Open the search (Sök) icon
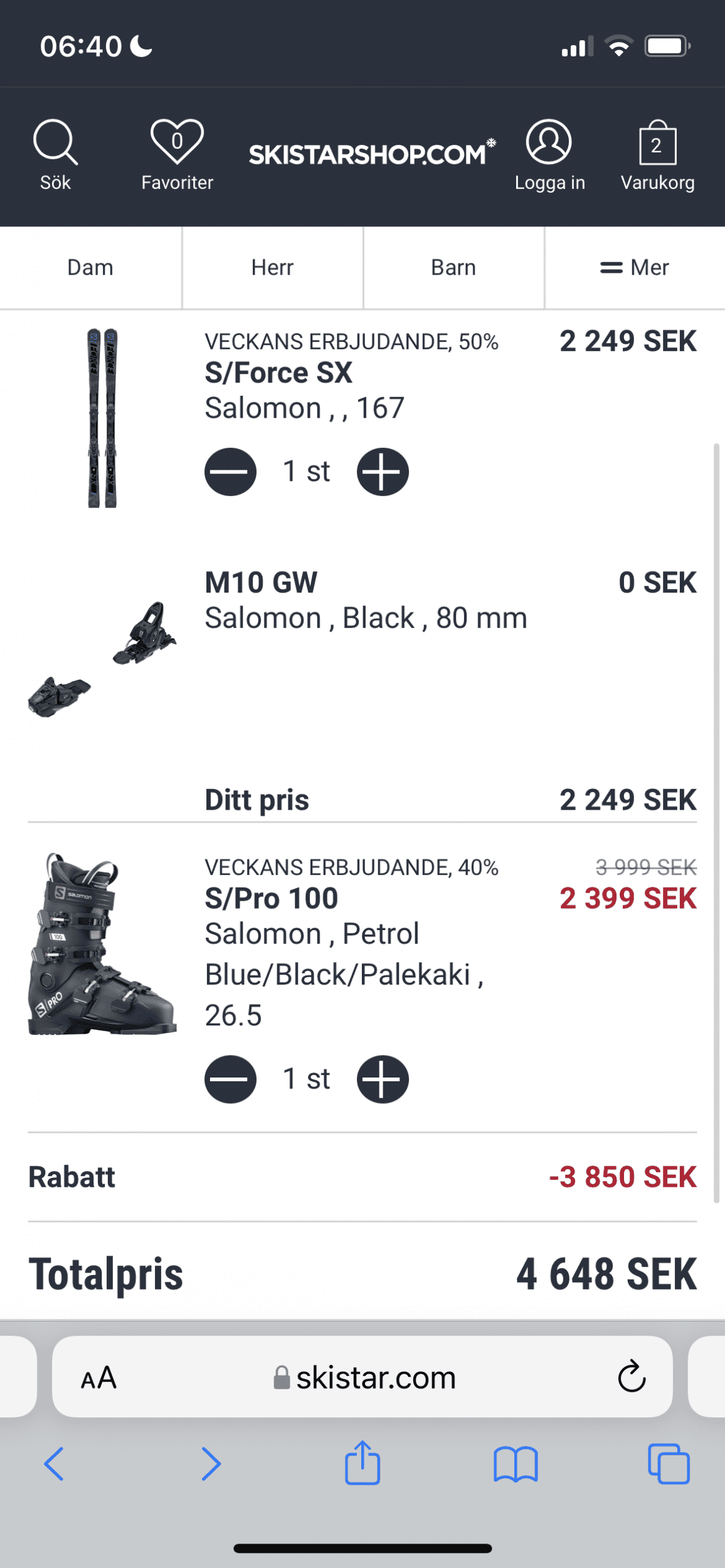Image resolution: width=725 pixels, height=1568 pixels. point(55,143)
